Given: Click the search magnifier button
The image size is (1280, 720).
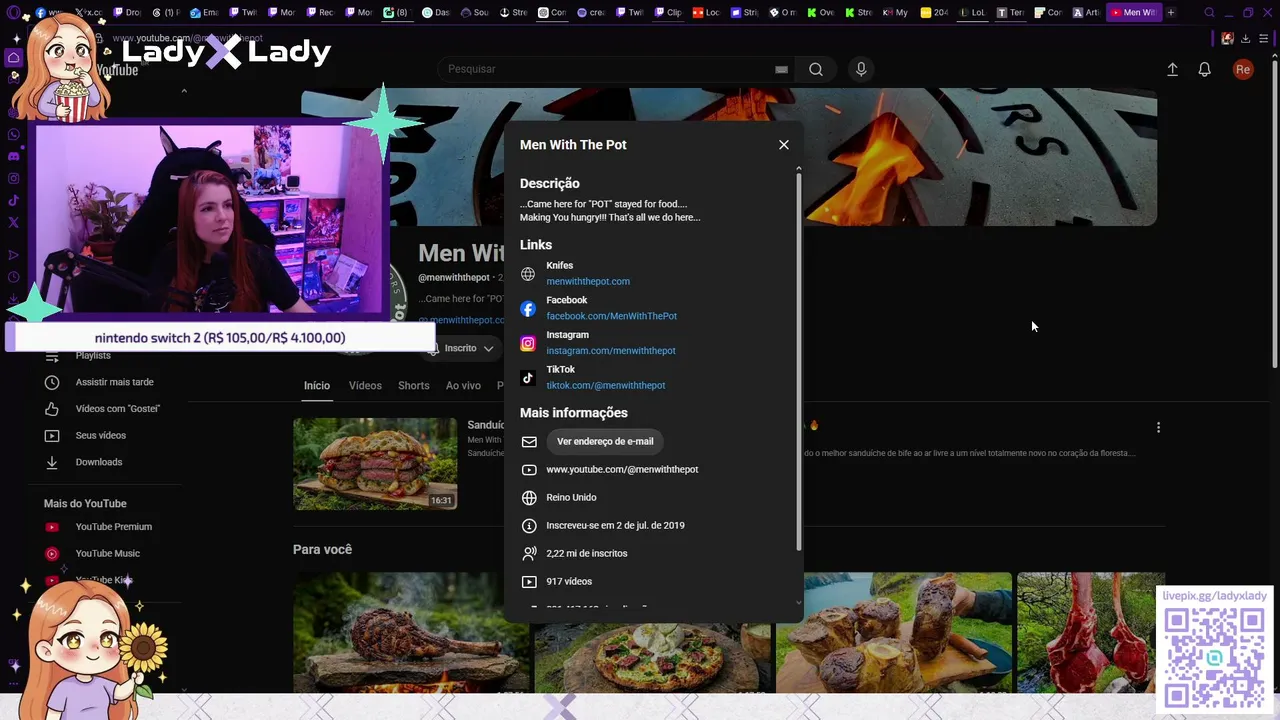Looking at the screenshot, I should pyautogui.click(x=816, y=69).
